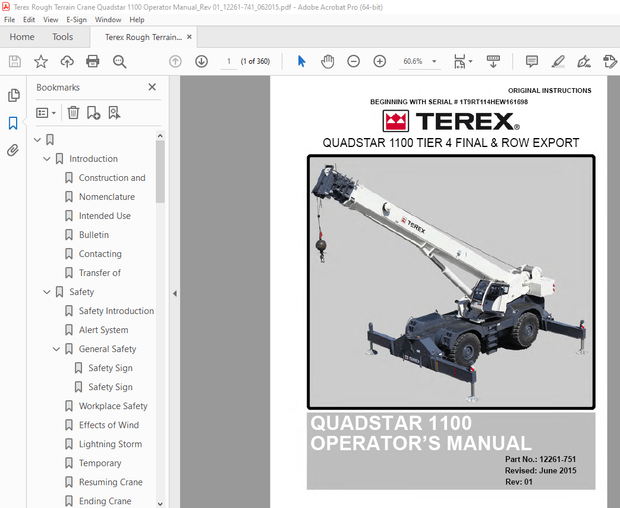Open the View menu
This screenshot has height=508, width=620.
click(51, 20)
